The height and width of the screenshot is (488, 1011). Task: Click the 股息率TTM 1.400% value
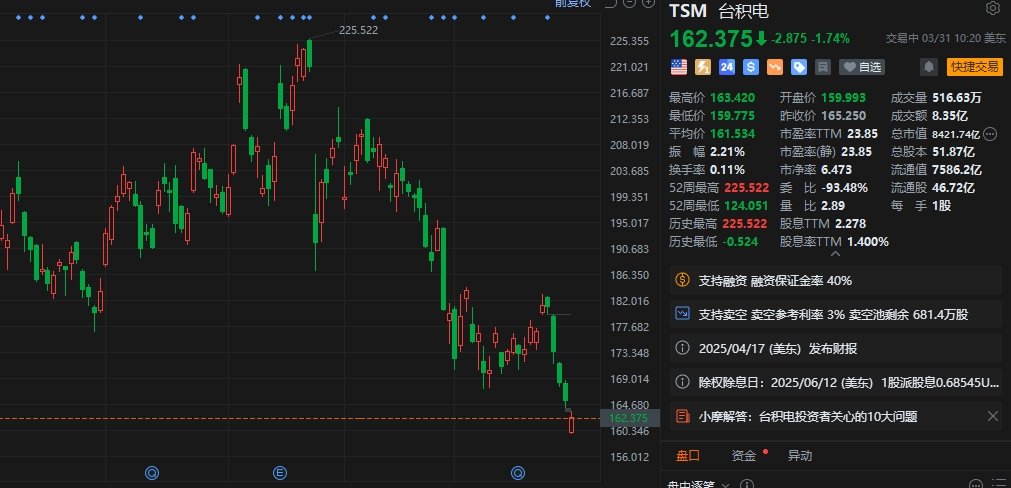pyautogui.click(x=868, y=242)
